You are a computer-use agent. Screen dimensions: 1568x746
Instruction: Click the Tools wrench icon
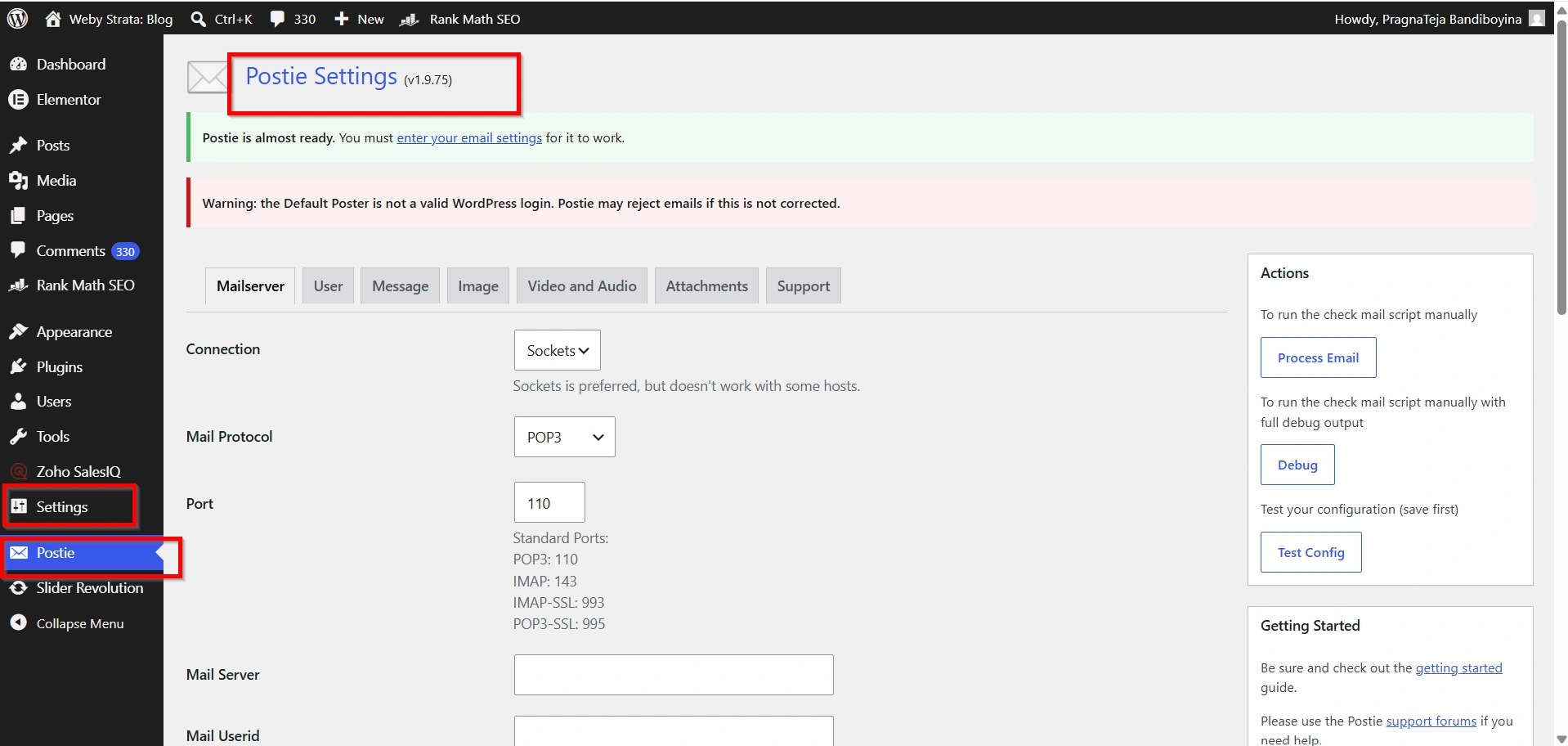(x=18, y=436)
